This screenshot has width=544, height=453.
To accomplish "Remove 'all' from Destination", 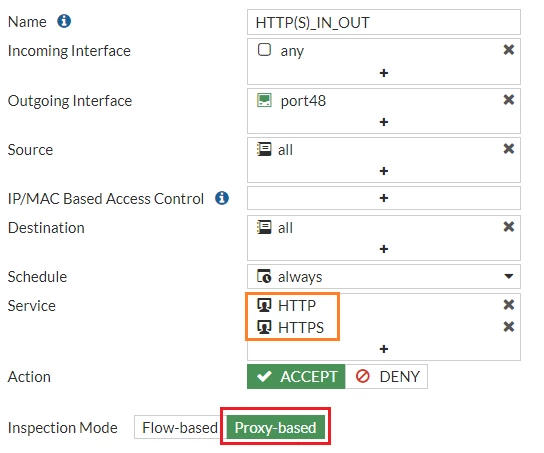I will [509, 227].
